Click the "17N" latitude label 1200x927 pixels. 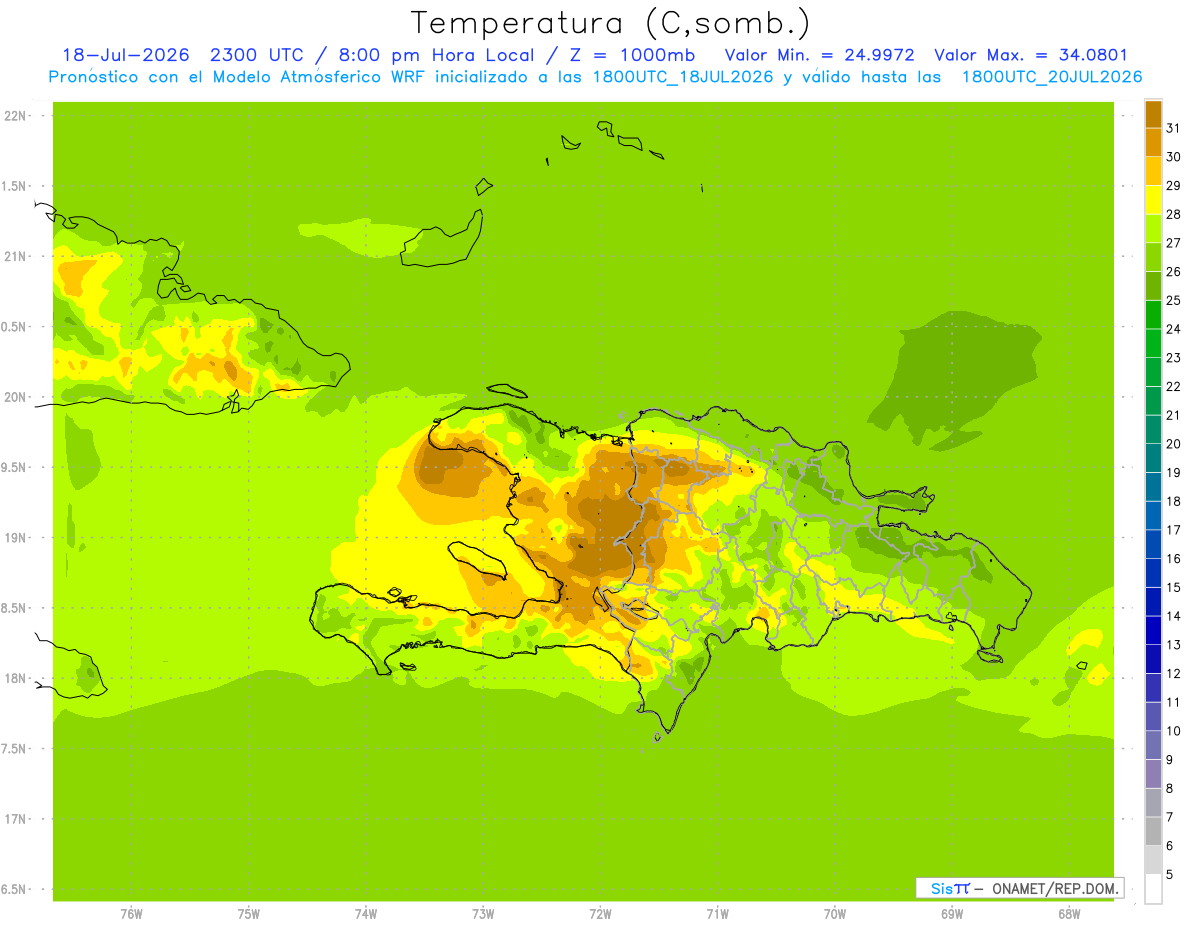click(x=15, y=819)
